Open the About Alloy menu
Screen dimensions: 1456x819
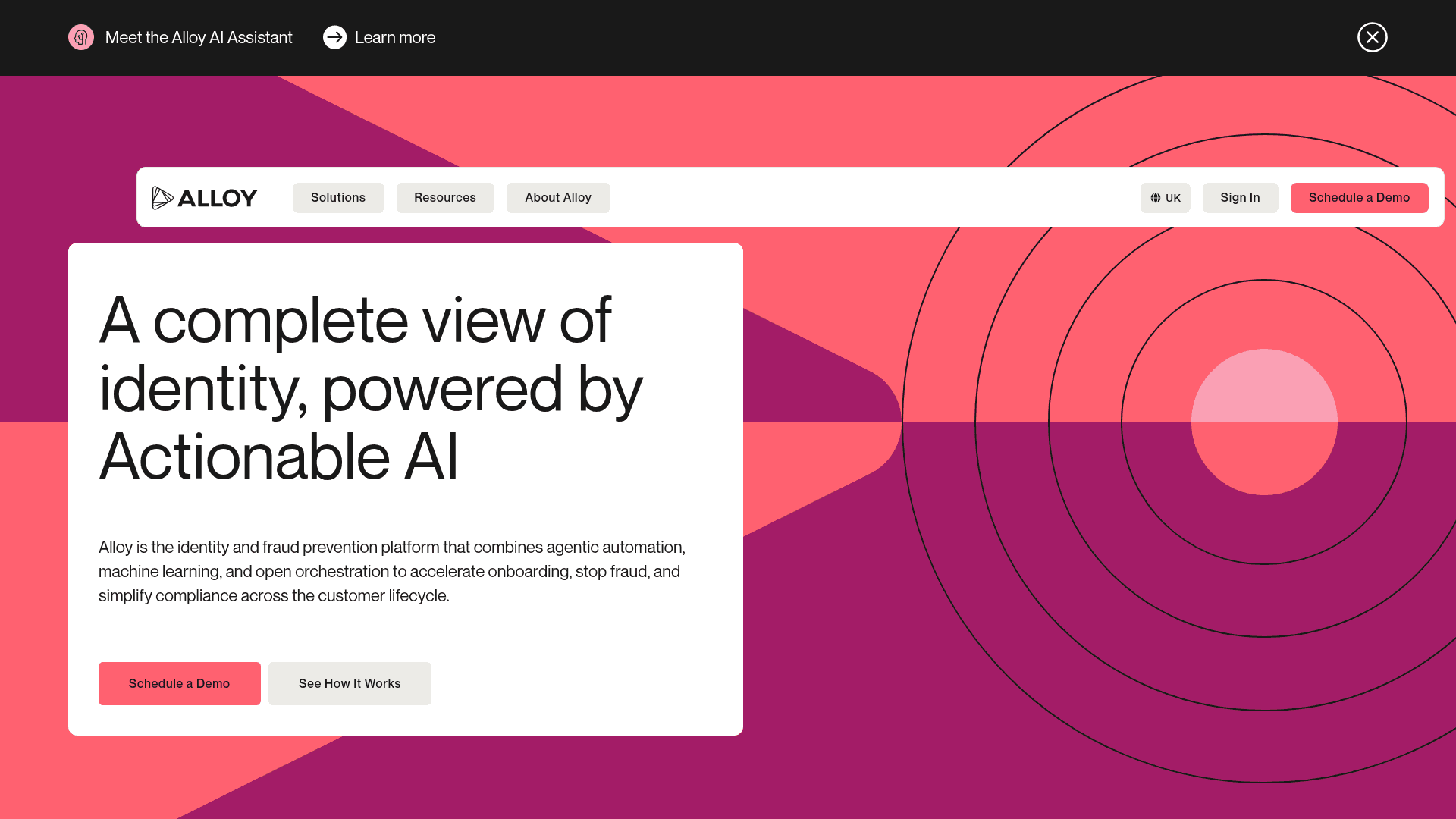tap(558, 198)
